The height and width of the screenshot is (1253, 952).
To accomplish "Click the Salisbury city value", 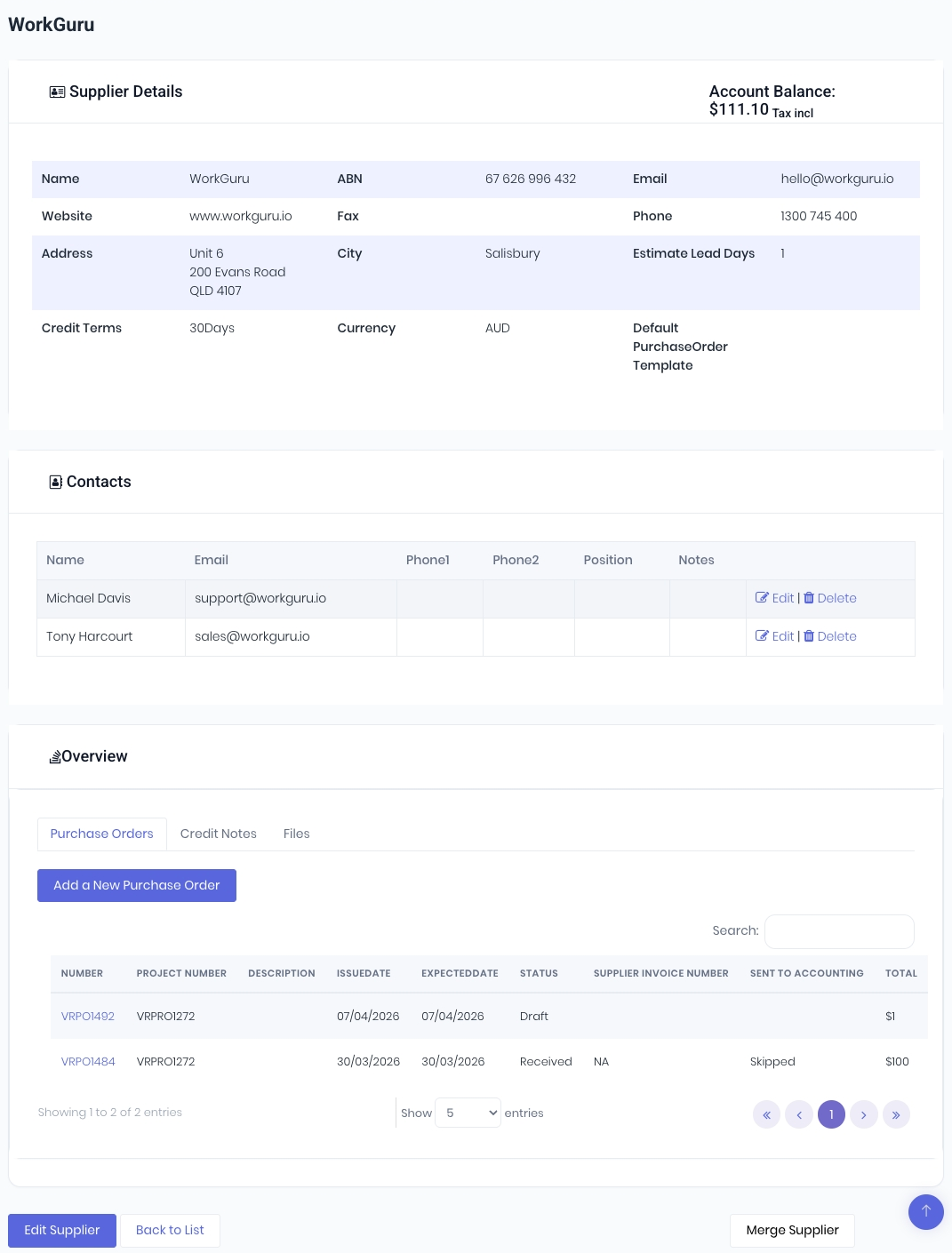I will 513,254.
